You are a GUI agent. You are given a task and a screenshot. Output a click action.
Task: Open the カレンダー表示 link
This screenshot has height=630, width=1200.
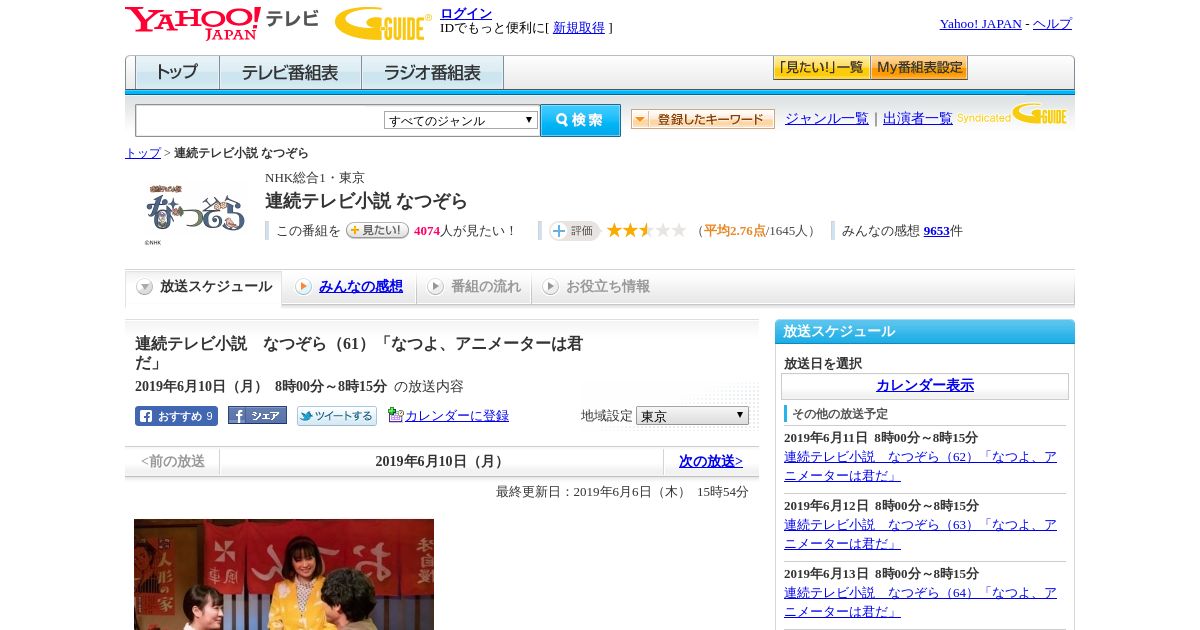[x=925, y=386]
